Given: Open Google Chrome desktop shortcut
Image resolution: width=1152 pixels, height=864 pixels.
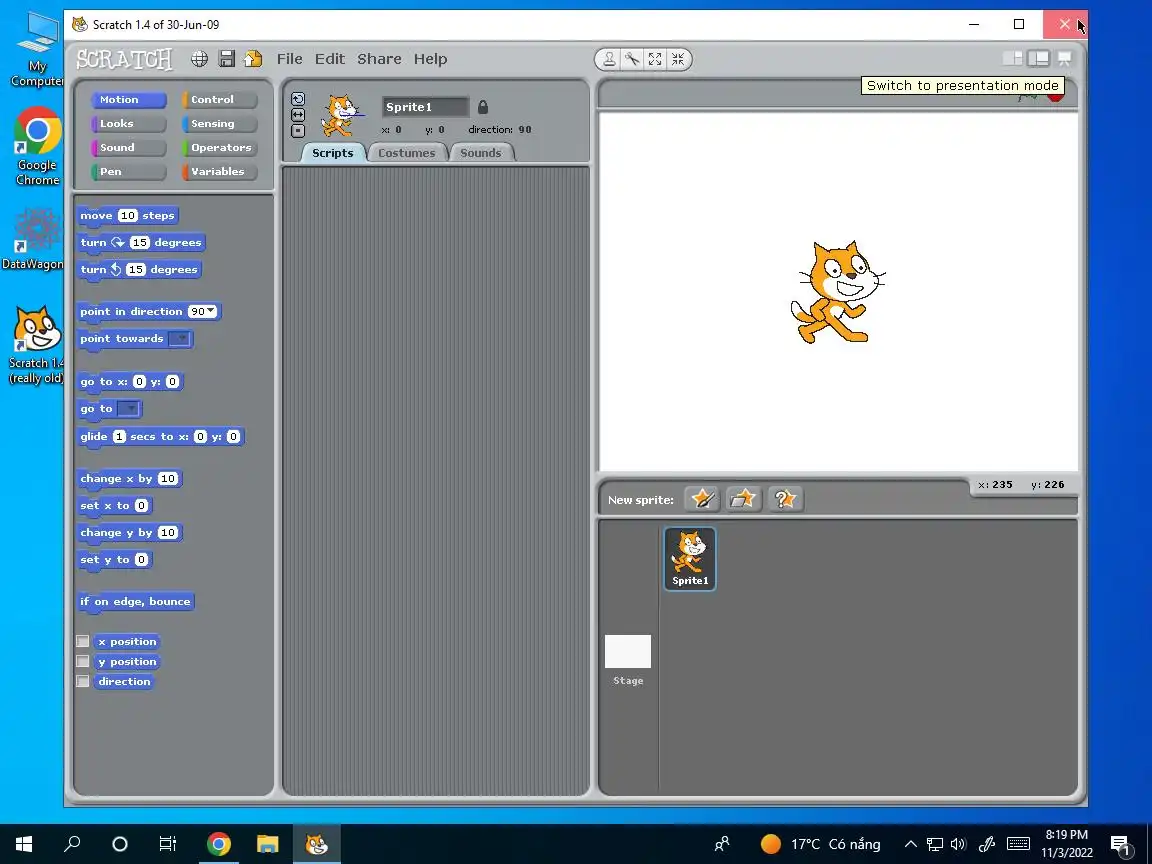Looking at the screenshot, I should [x=37, y=146].
